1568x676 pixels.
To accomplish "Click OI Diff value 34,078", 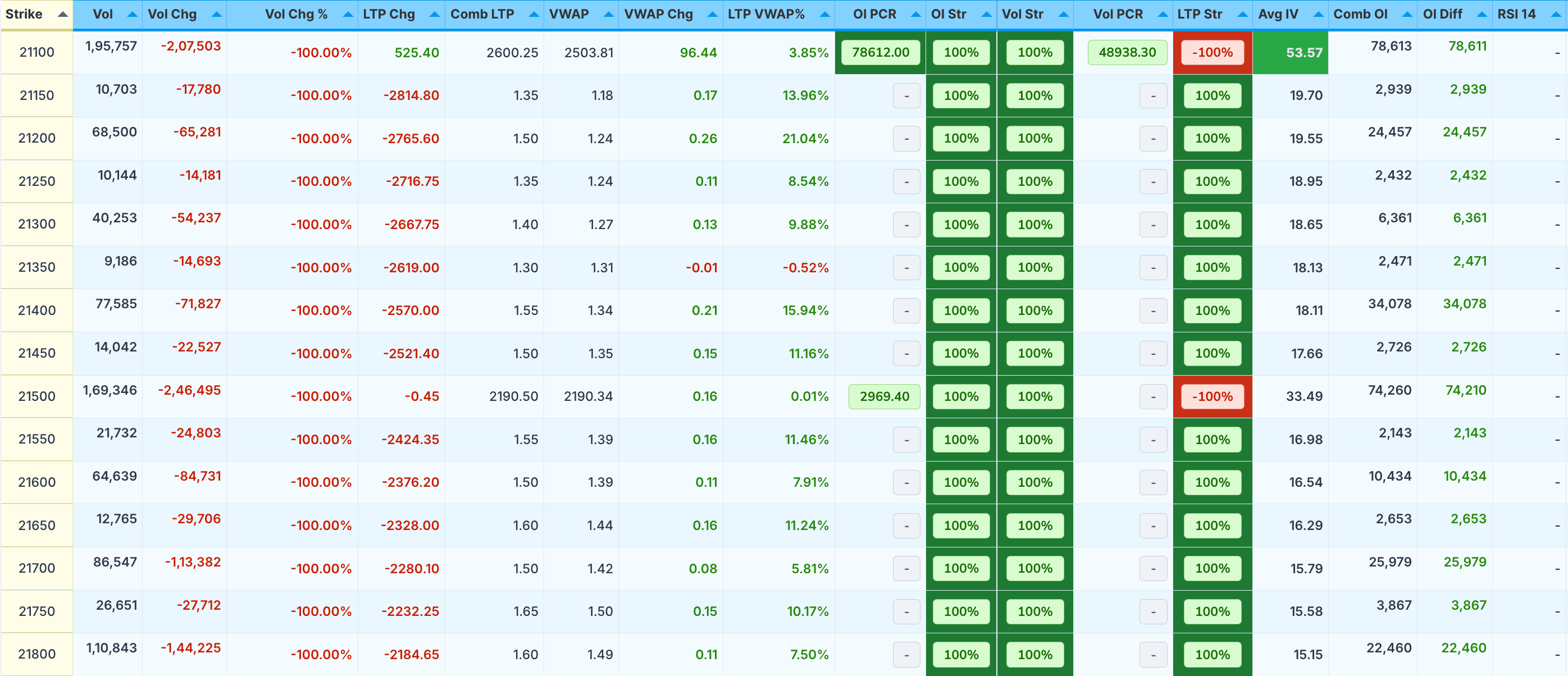I will [1465, 304].
